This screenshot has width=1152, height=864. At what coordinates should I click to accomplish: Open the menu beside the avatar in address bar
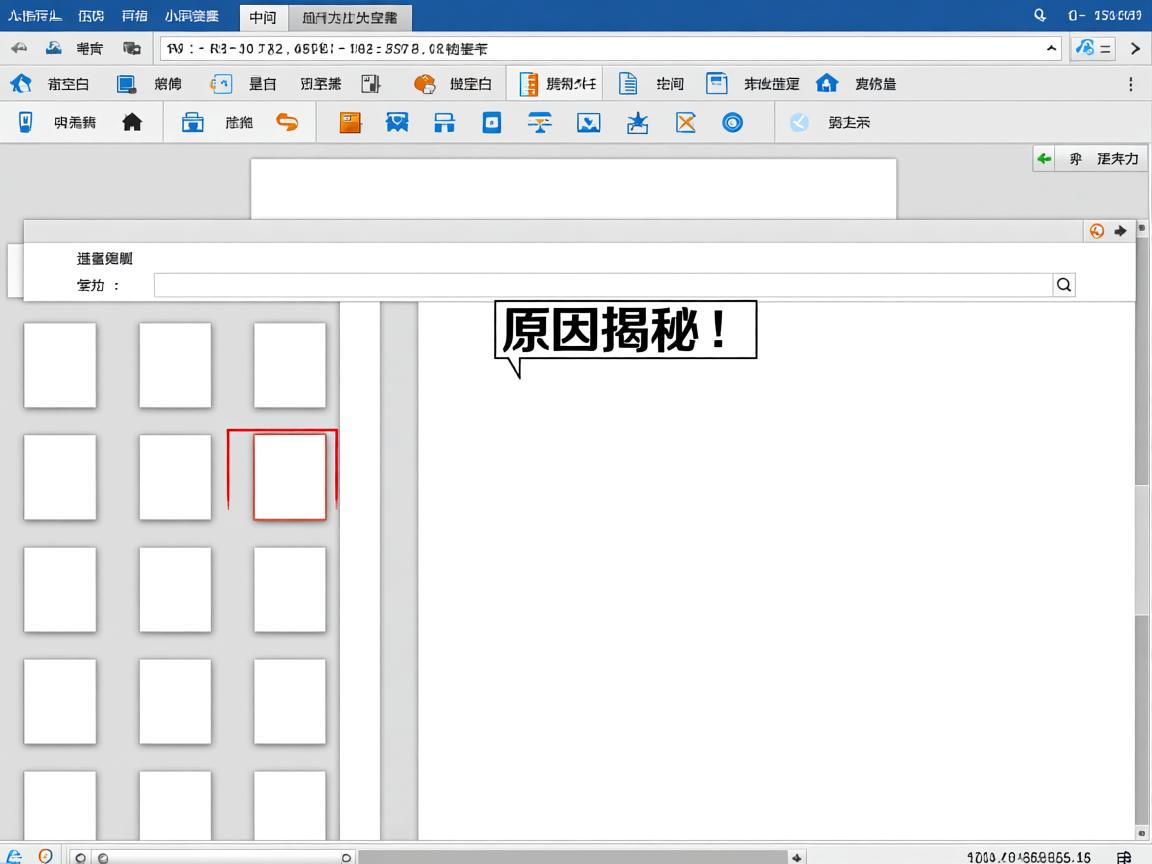(1095, 47)
